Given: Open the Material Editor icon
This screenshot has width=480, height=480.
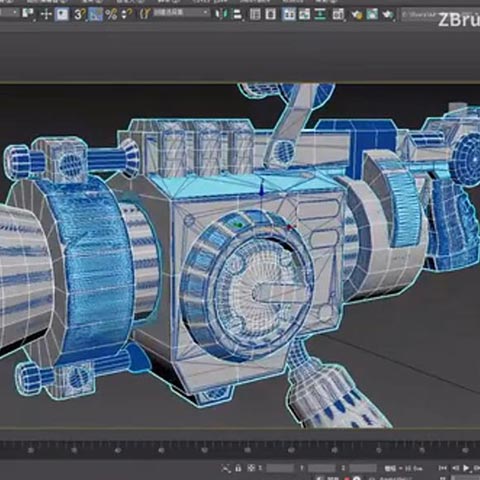Looking at the screenshot, I should coord(338,14).
